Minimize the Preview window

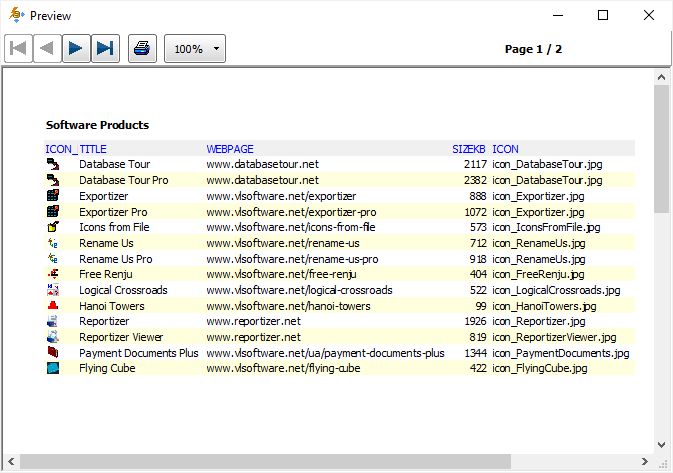point(558,15)
